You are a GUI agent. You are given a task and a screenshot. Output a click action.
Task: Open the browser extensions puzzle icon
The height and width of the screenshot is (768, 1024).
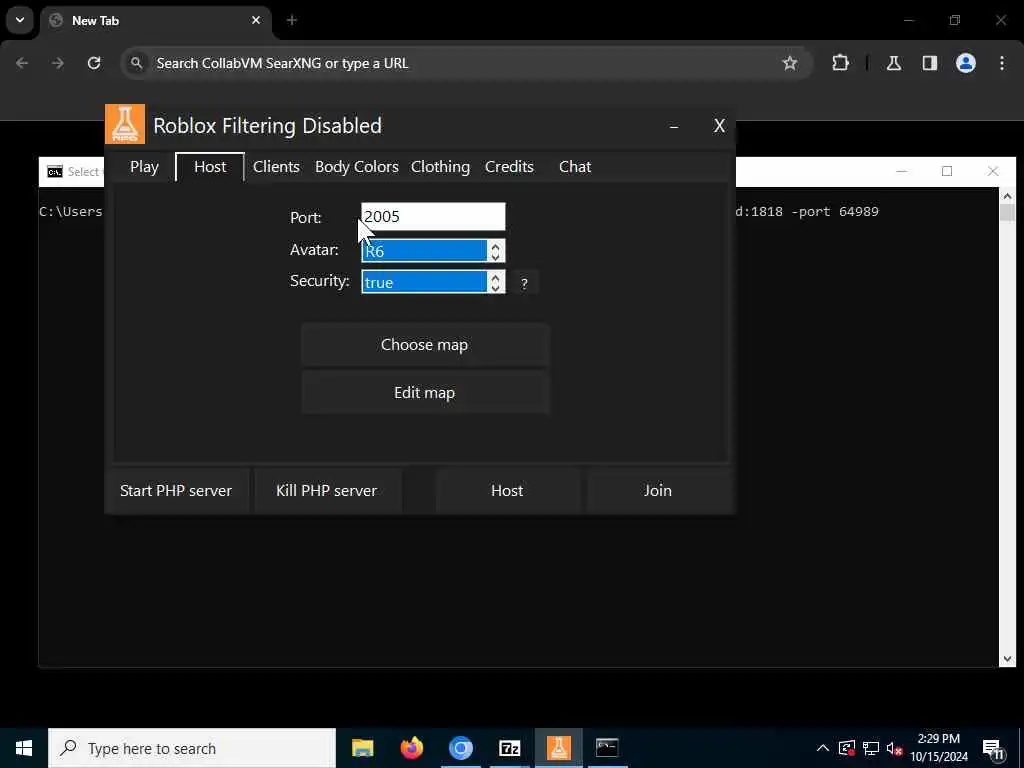click(x=840, y=63)
